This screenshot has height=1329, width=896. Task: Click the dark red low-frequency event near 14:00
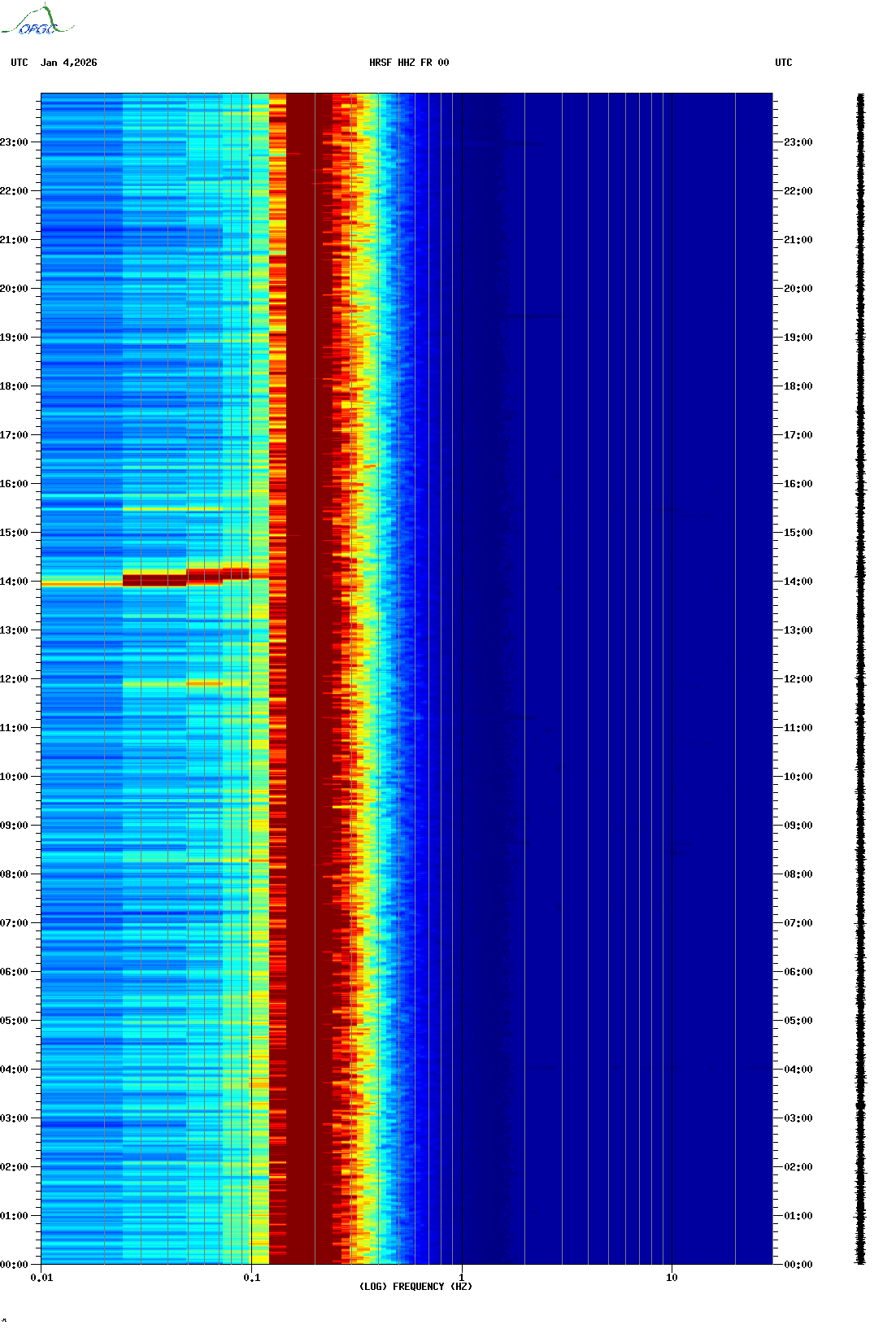click(x=154, y=580)
